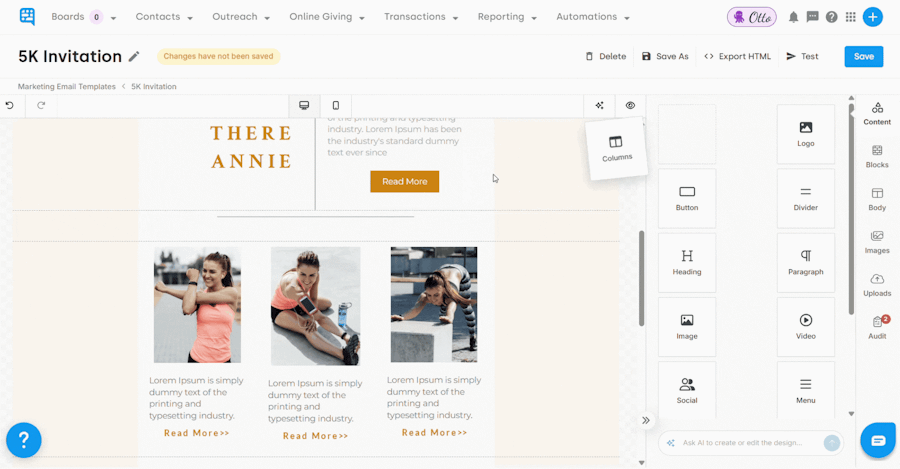Click the canvas vertical scrollbar
Image resolution: width=900 pixels, height=469 pixels.
(x=641, y=278)
